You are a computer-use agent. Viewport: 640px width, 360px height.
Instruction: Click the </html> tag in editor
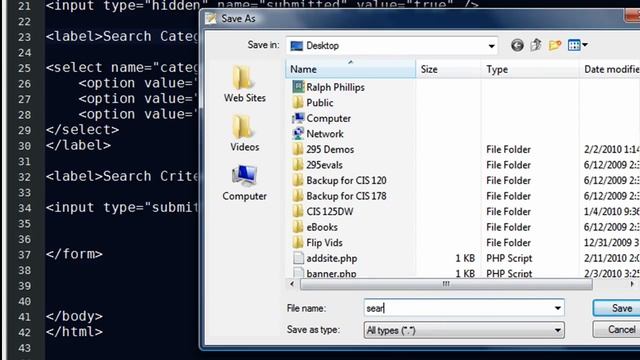pos(74,331)
